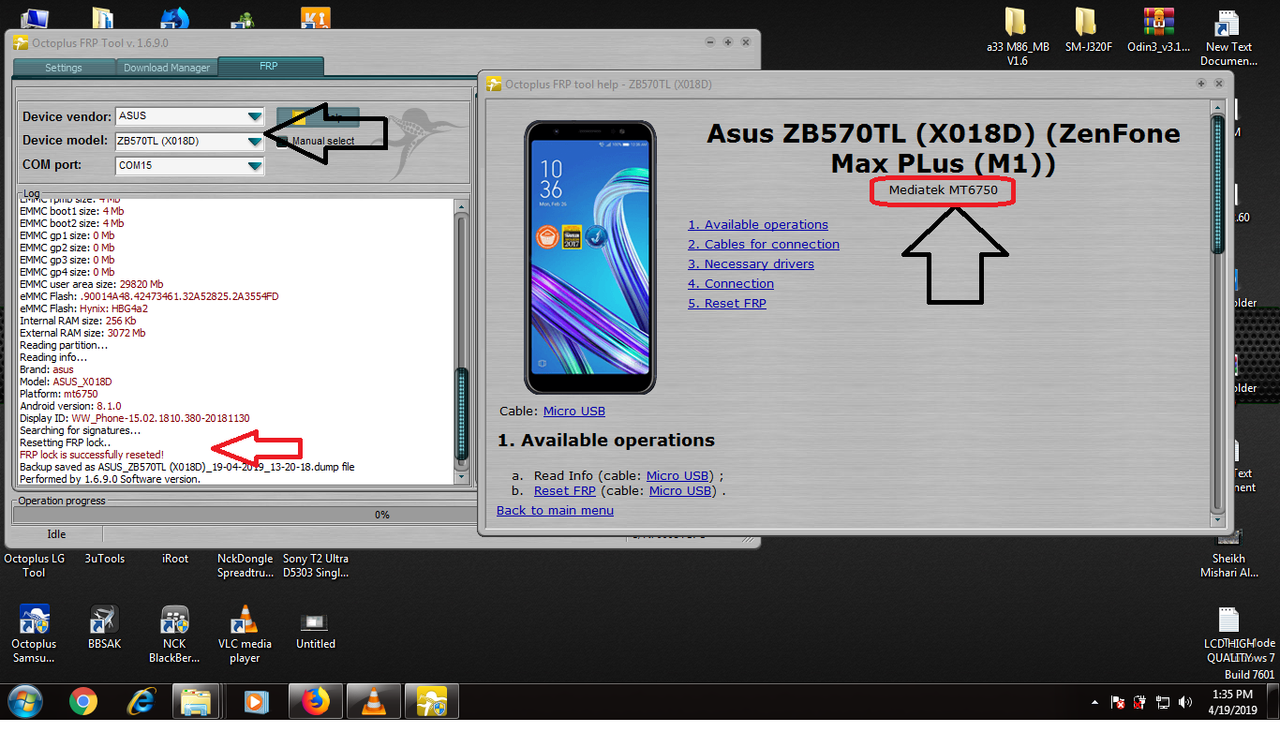
Task: Click the Operation progress bar
Action: [x=380, y=514]
